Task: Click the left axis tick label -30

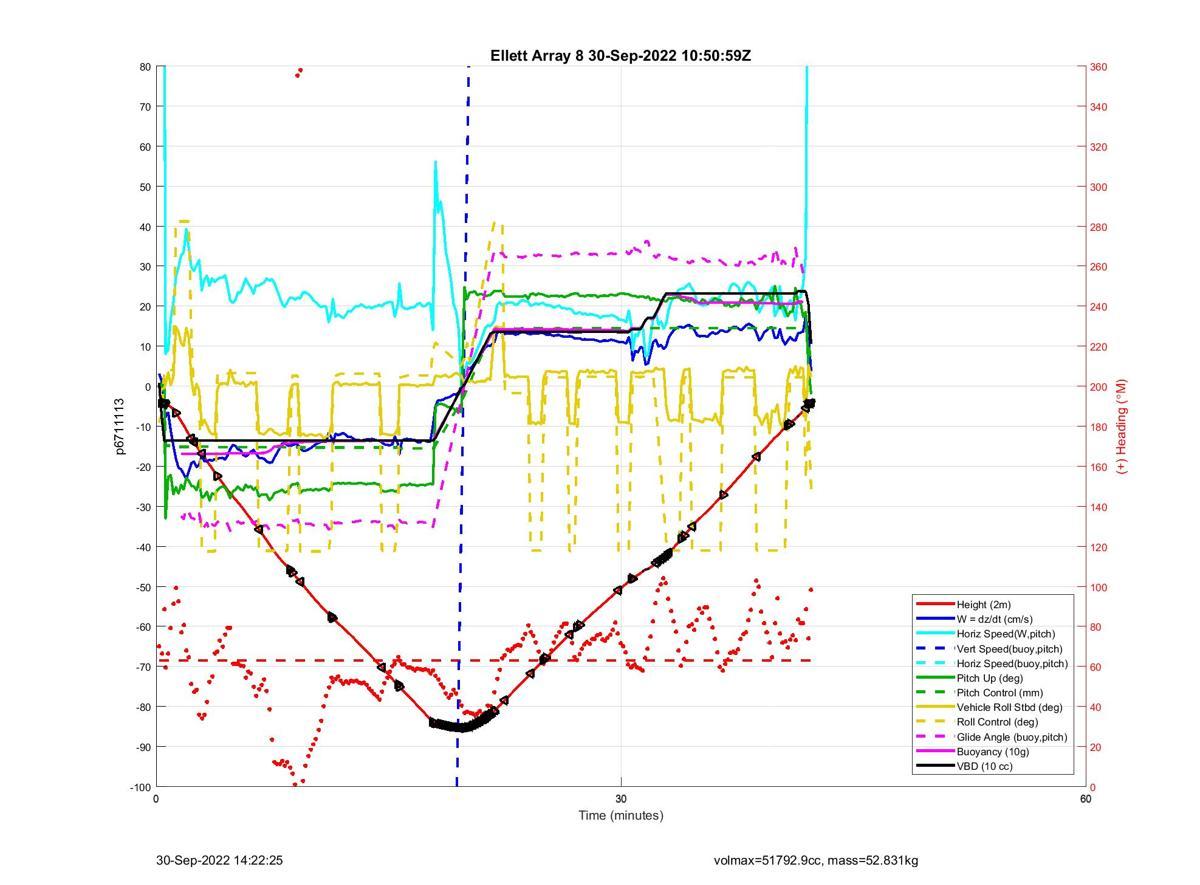Action: 142,507
